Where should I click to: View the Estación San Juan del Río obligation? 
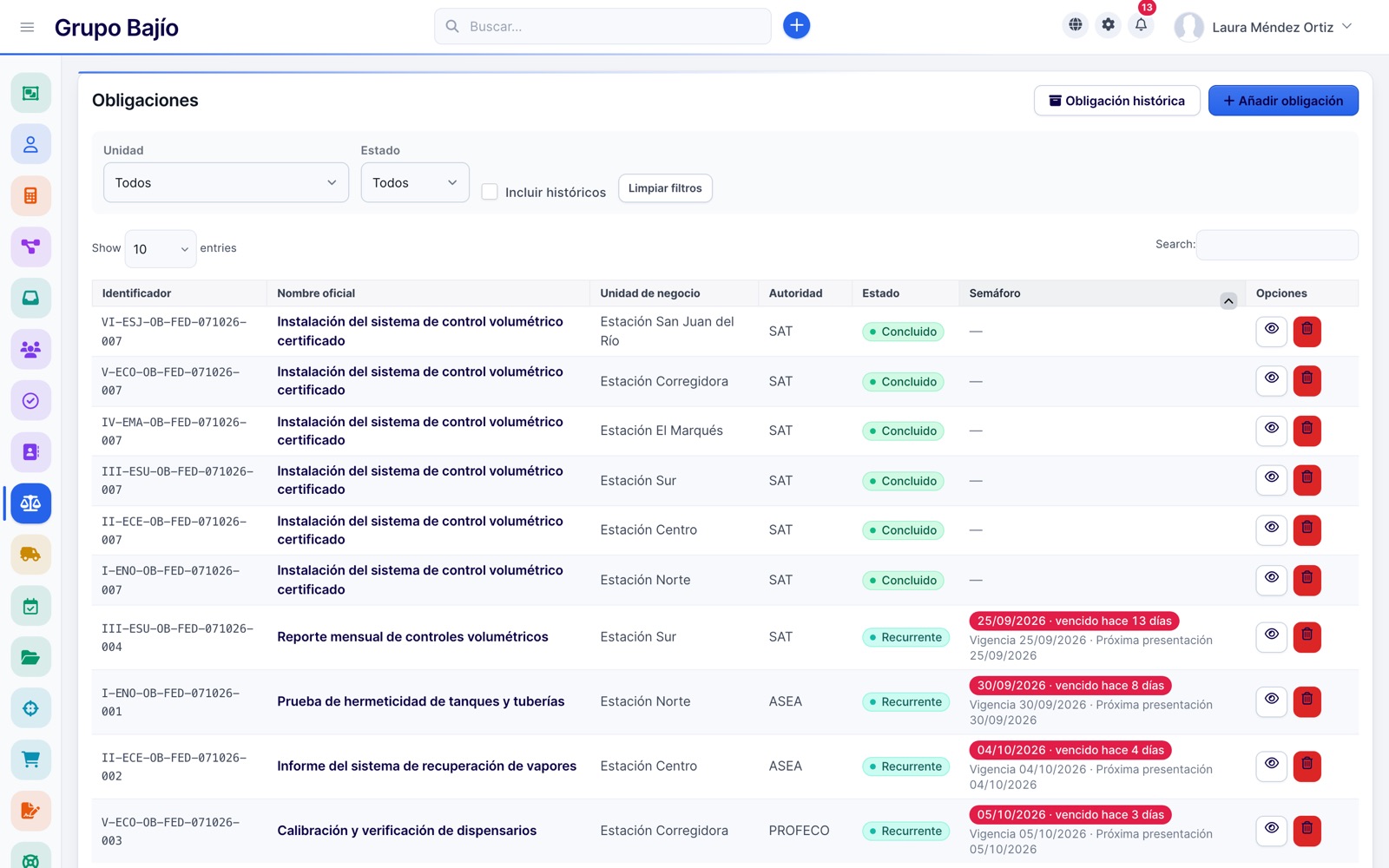pyautogui.click(x=1271, y=331)
